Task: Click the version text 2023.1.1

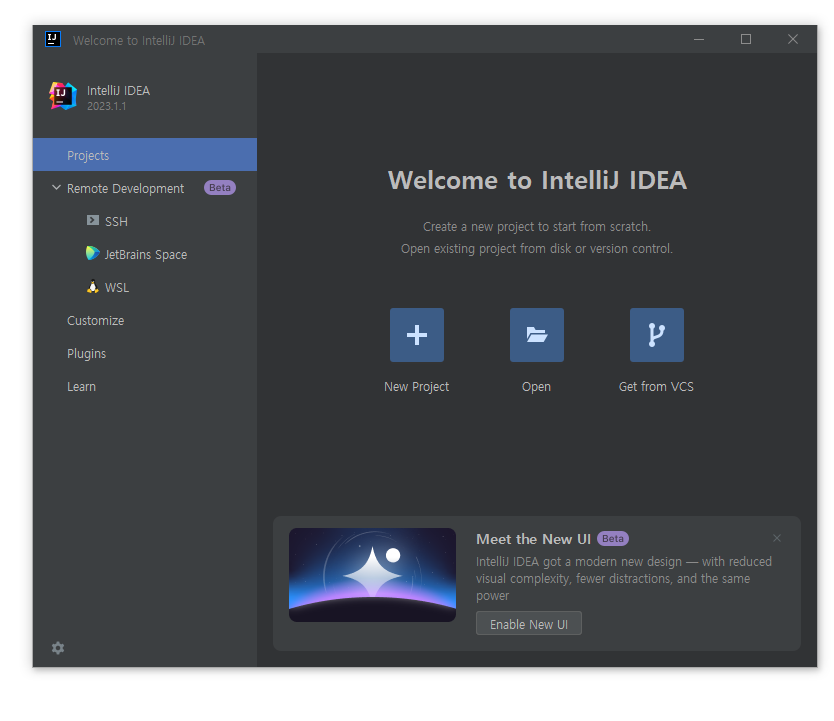Action: [106, 106]
